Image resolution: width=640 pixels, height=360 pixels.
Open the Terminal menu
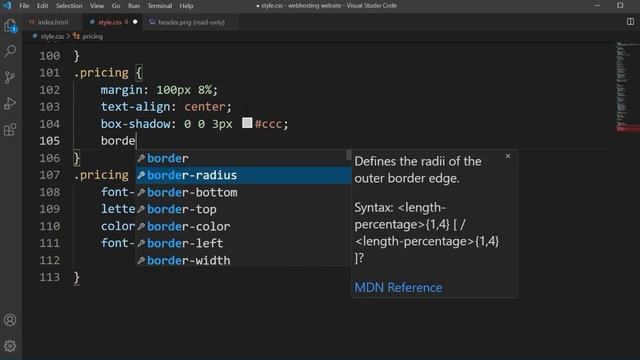[x=160, y=6]
